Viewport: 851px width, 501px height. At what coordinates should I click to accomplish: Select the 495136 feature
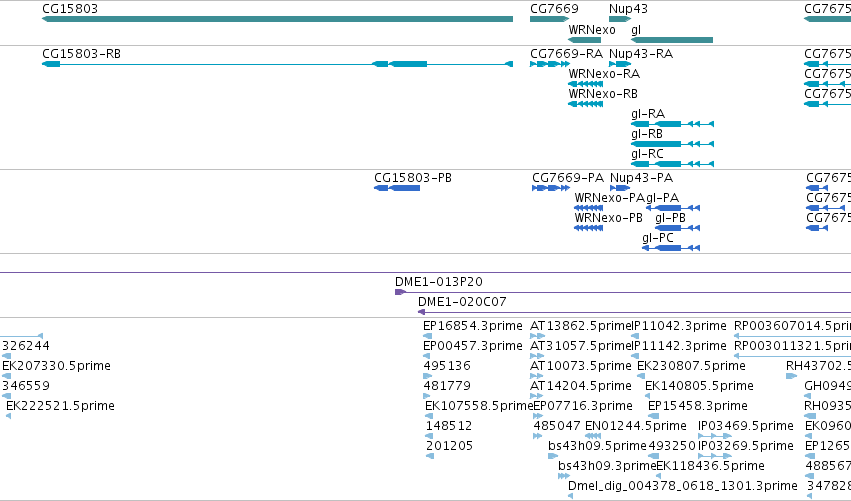coord(428,376)
